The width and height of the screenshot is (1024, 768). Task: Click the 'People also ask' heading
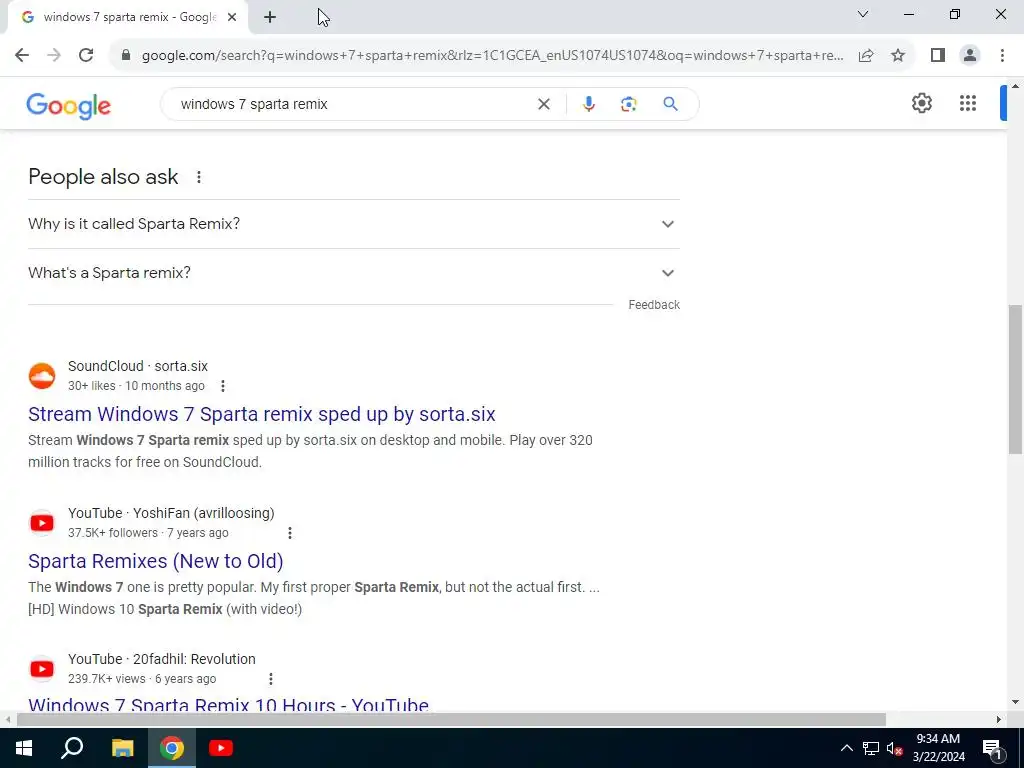coord(103,177)
